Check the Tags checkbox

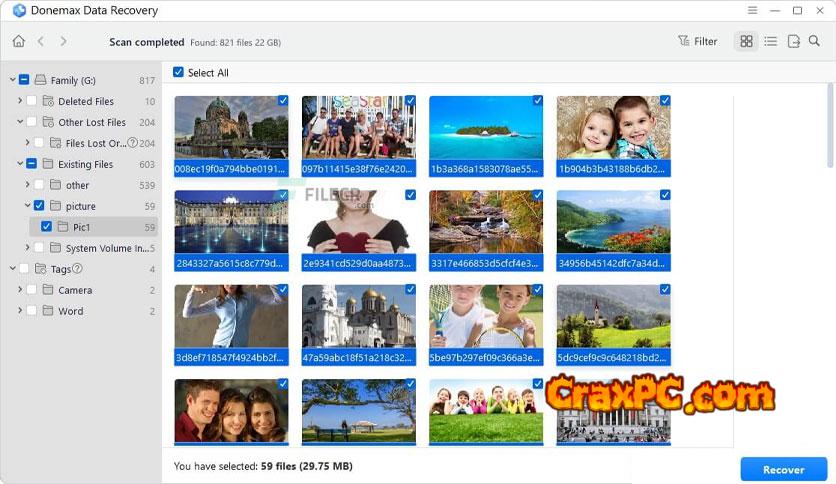pyautogui.click(x=24, y=269)
